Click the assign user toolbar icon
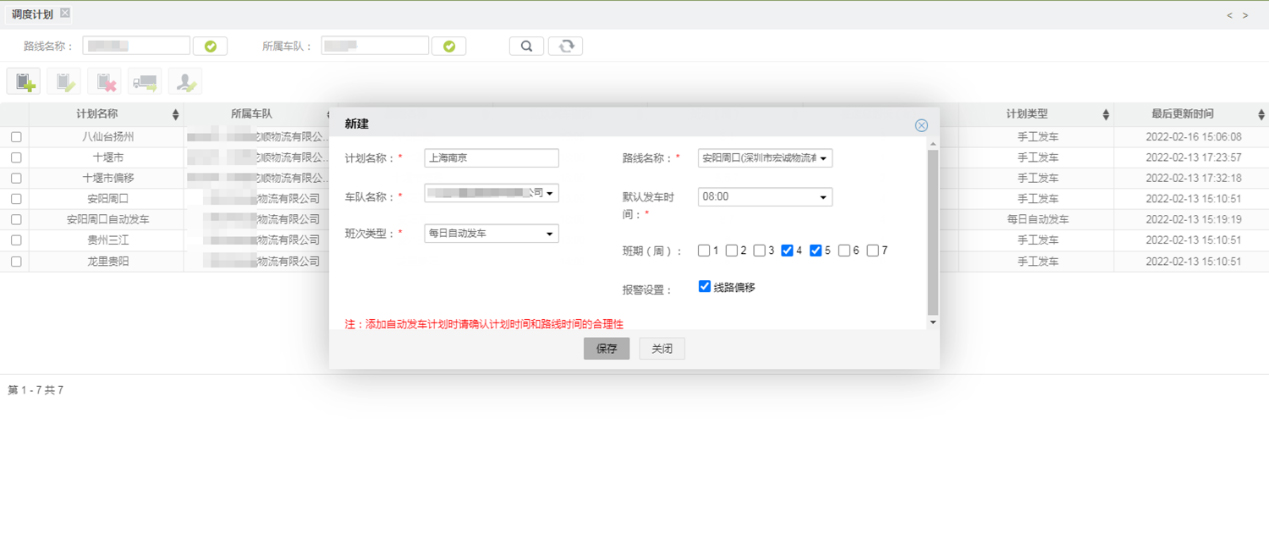Image resolution: width=1269 pixels, height=551 pixels. click(x=185, y=82)
